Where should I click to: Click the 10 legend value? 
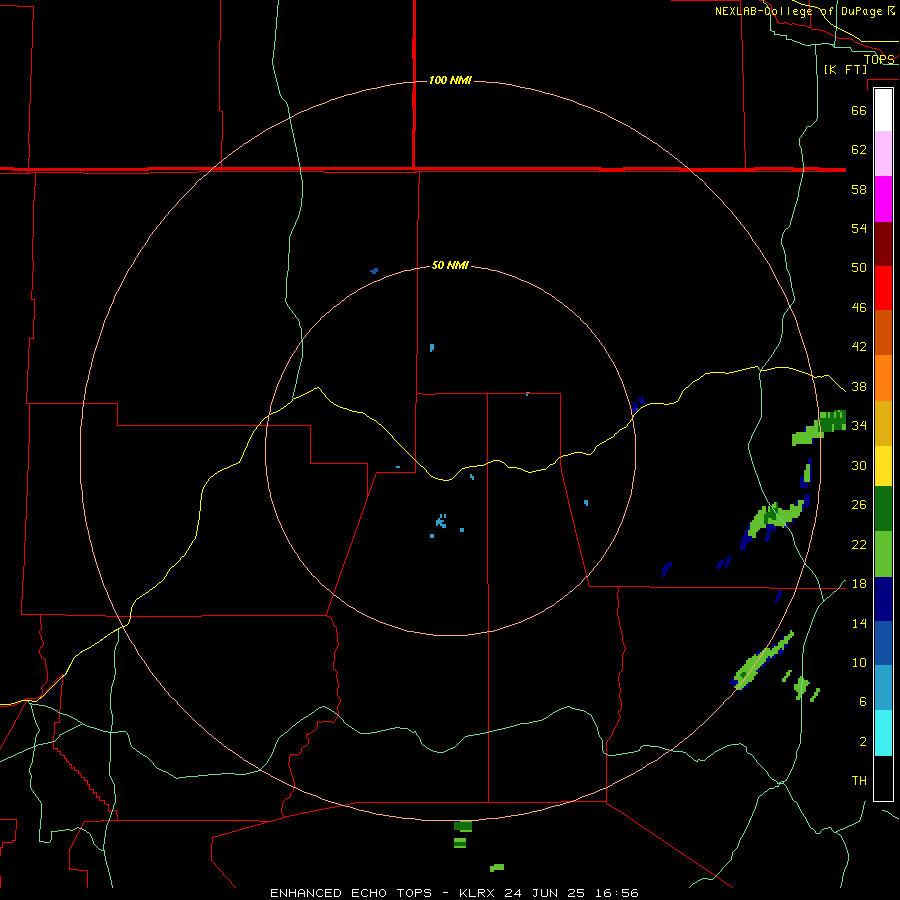(x=859, y=663)
